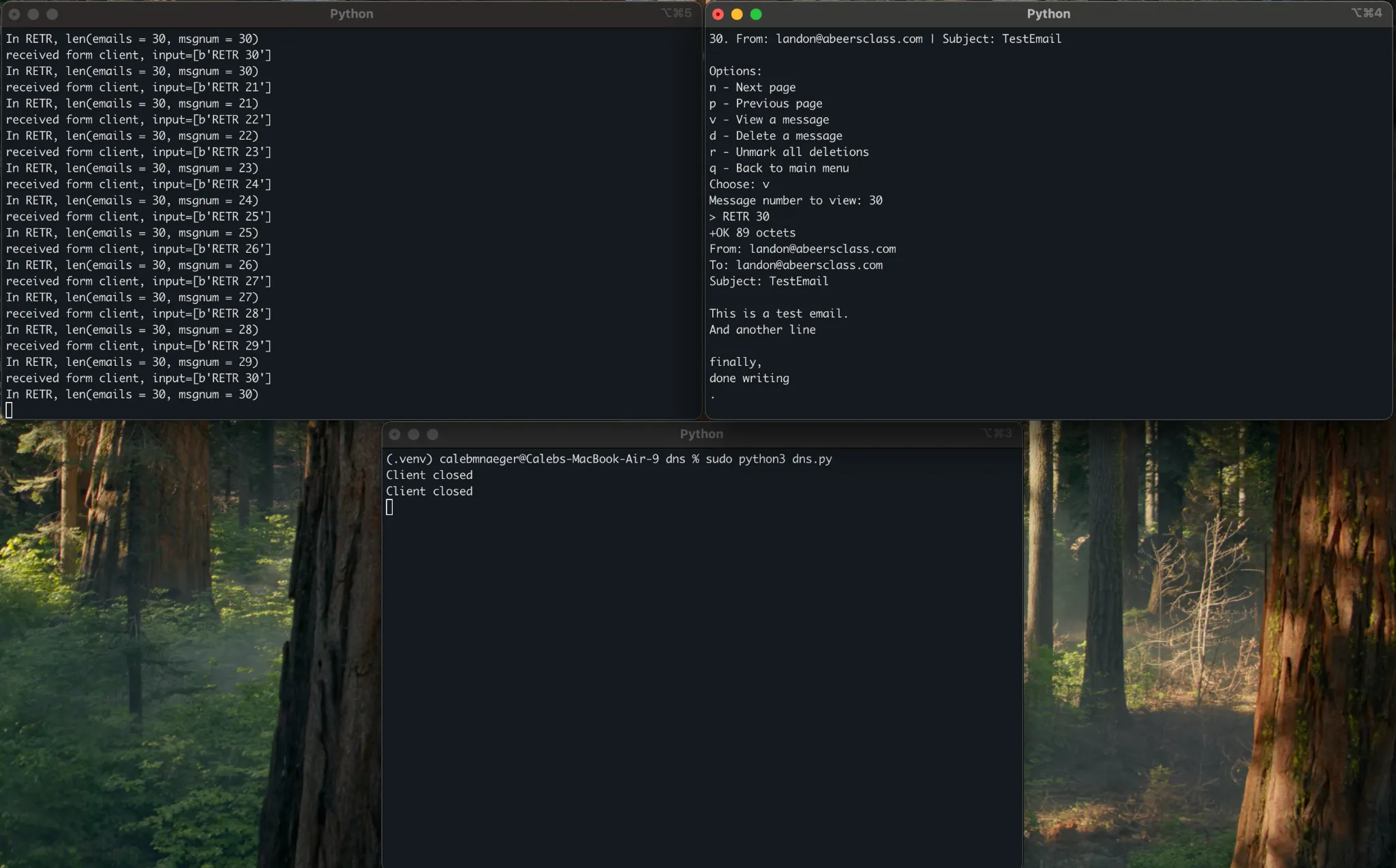
Task: Focus top-left window via its Python title
Action: click(352, 14)
